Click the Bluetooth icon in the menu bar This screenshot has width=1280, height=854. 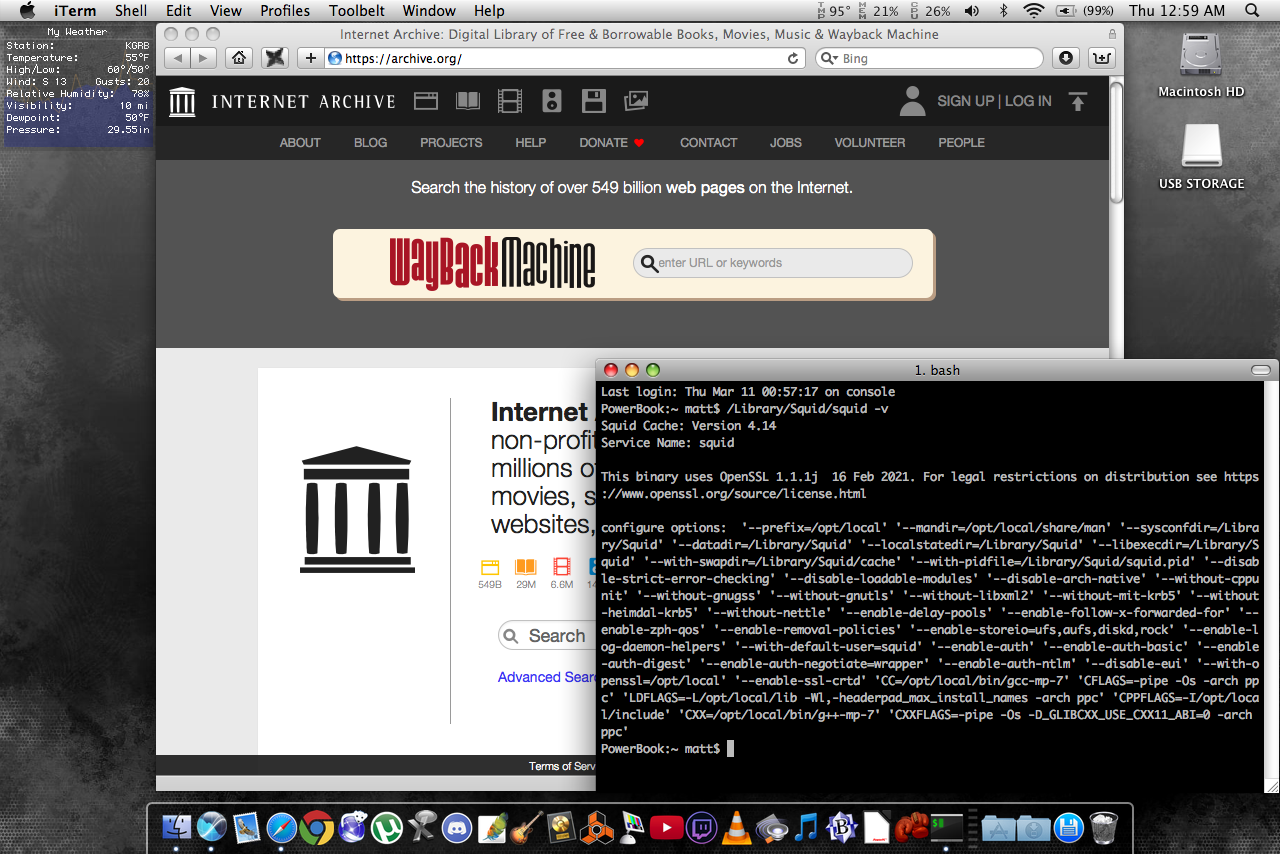pos(1004,11)
